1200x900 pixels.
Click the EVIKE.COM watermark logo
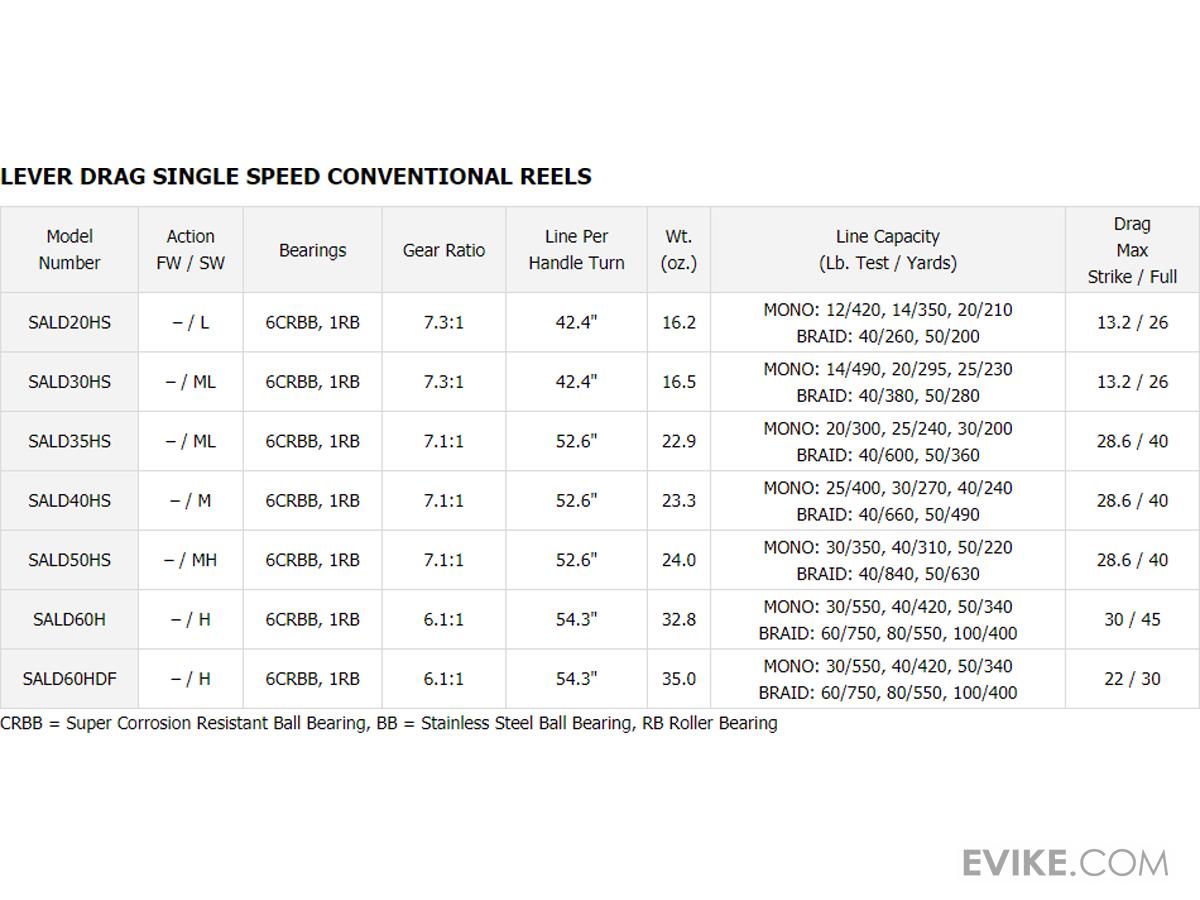coord(1065,862)
